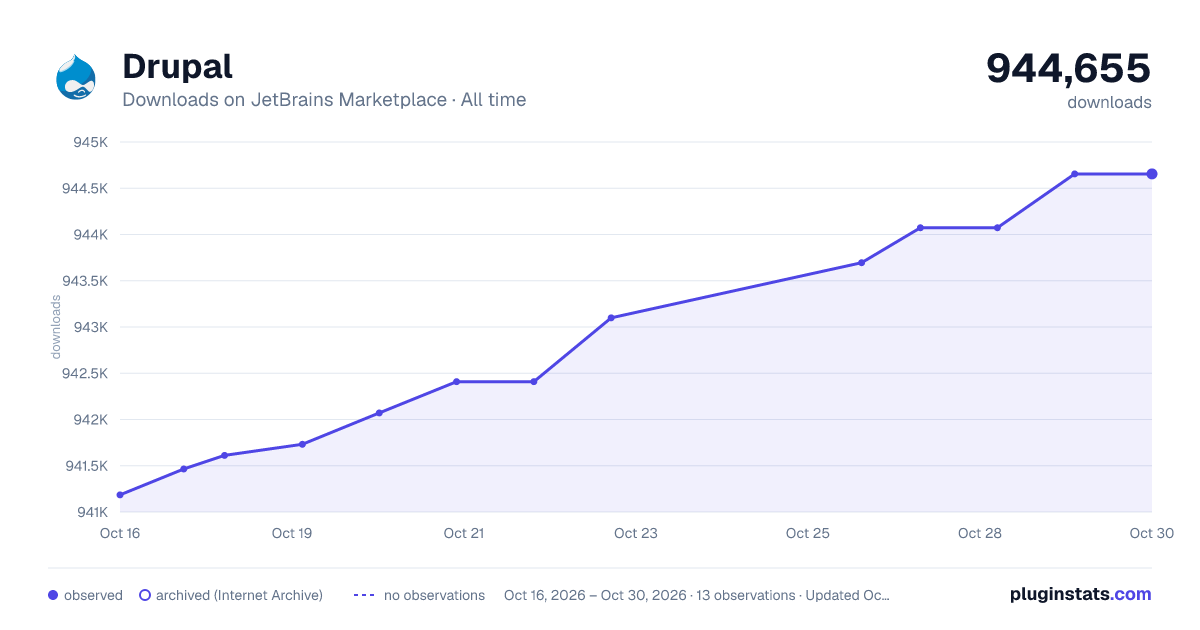Click the 944K y-axis label
The width and height of the screenshot is (1200, 630).
(x=90, y=234)
